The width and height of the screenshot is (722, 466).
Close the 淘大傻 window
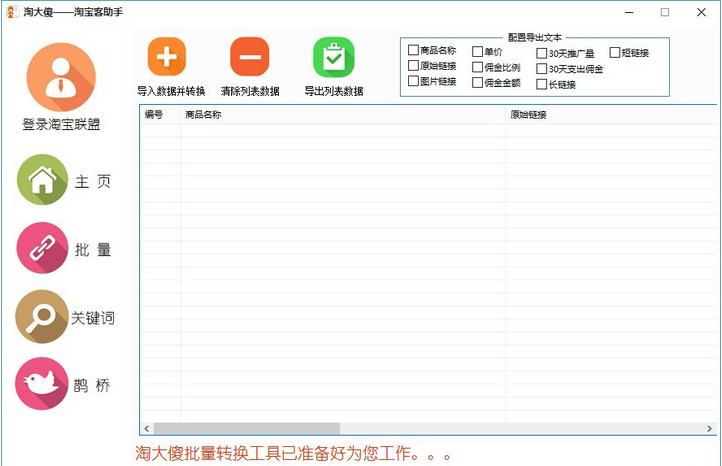[701, 12]
